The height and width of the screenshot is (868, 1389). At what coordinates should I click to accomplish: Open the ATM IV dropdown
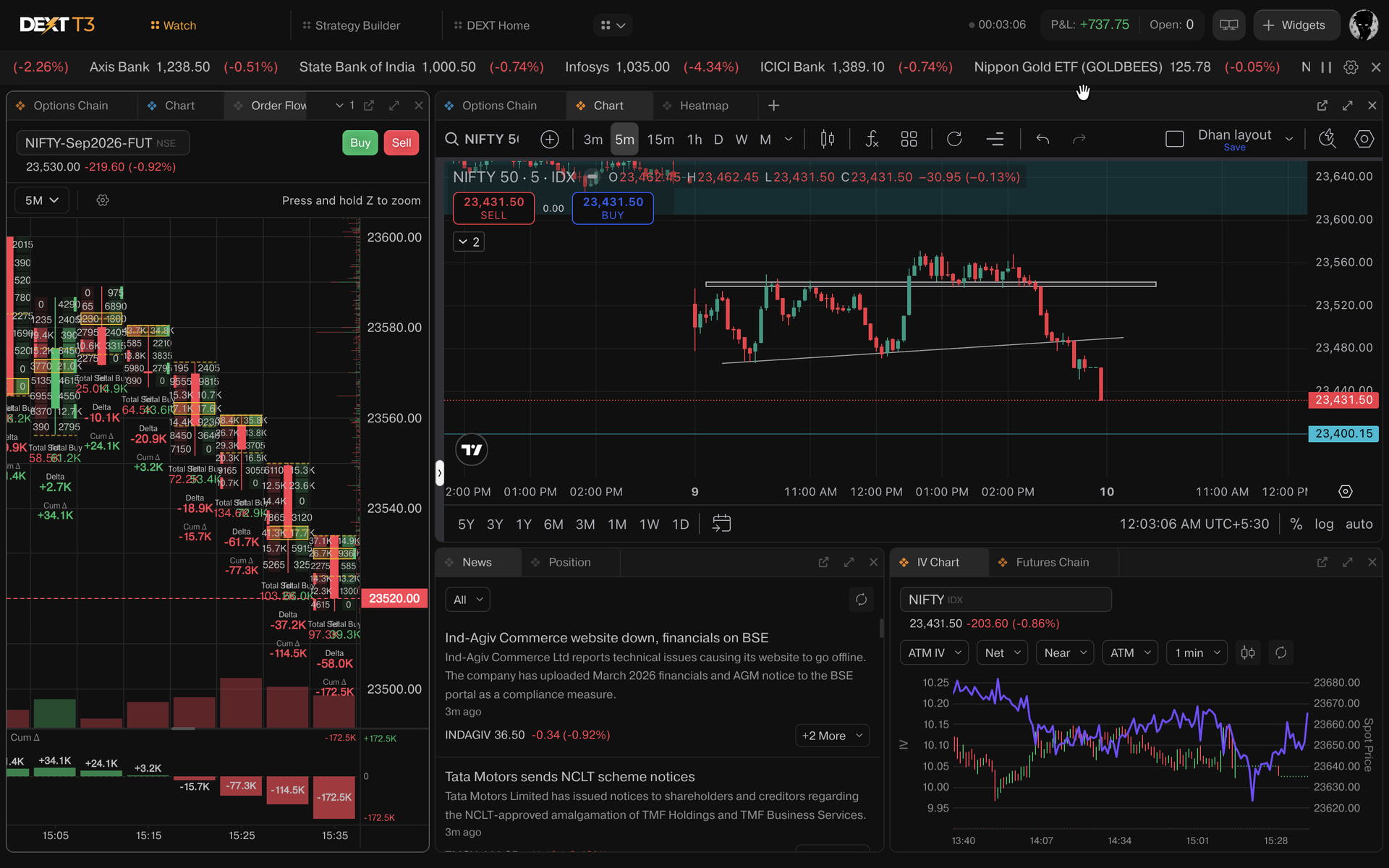pyautogui.click(x=934, y=652)
